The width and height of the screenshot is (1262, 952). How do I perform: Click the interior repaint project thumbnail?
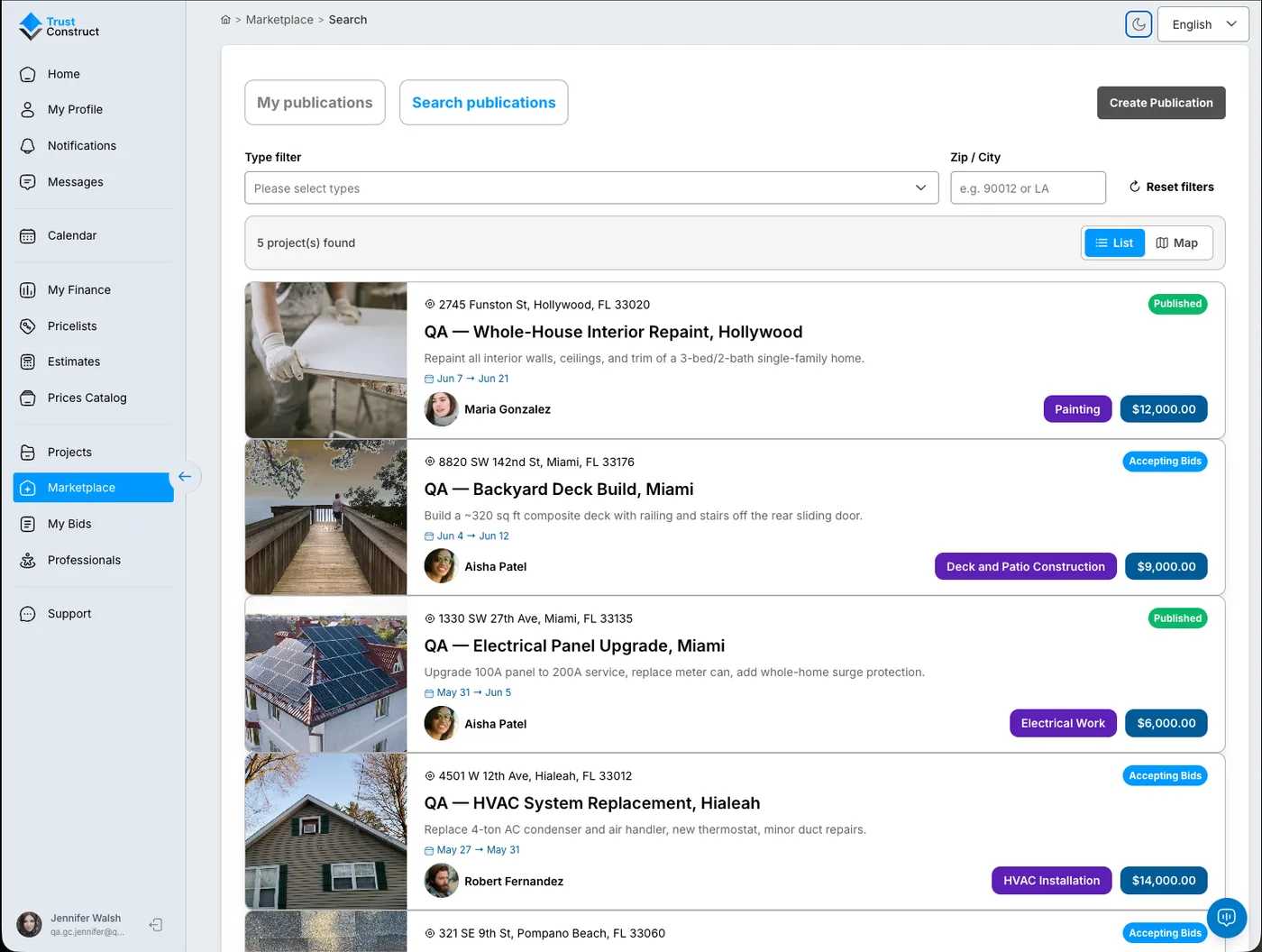pyautogui.click(x=326, y=361)
